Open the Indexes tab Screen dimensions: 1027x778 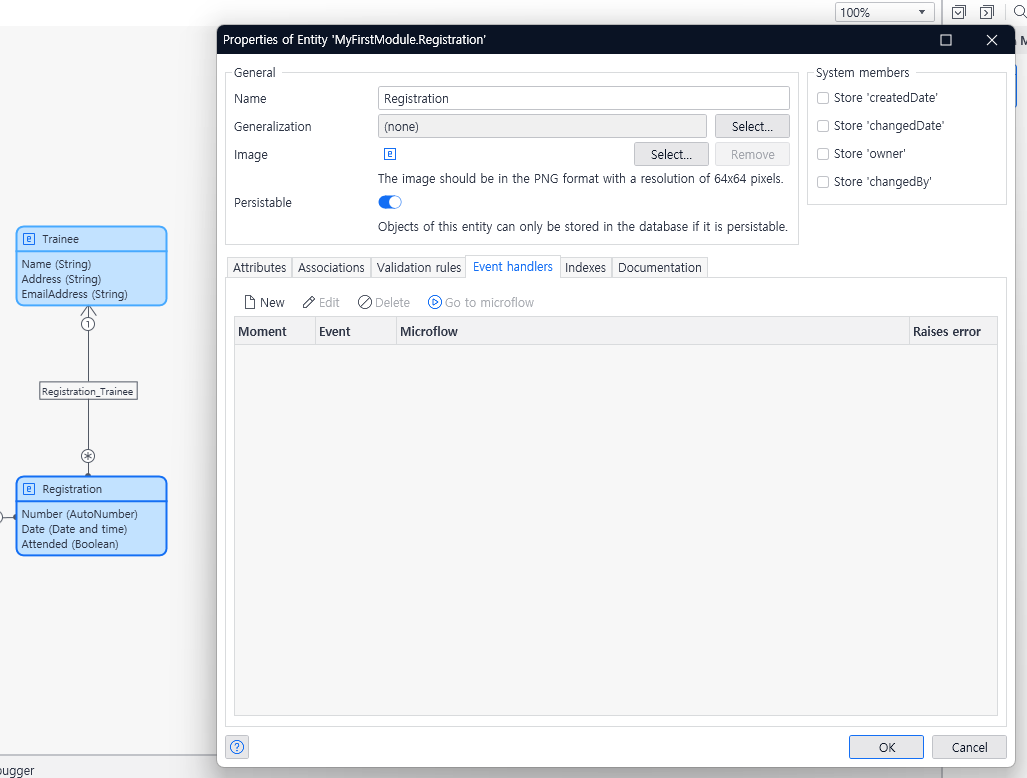(586, 267)
